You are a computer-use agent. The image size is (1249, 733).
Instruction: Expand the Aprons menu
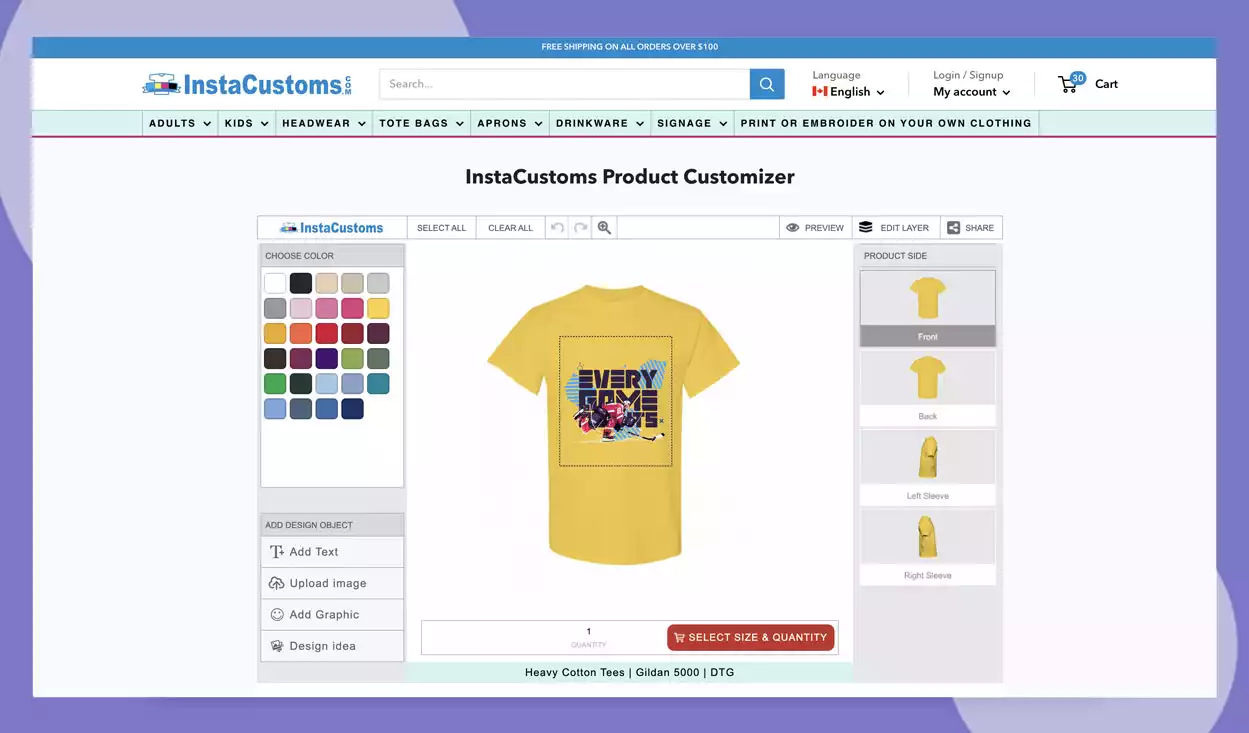click(x=510, y=123)
